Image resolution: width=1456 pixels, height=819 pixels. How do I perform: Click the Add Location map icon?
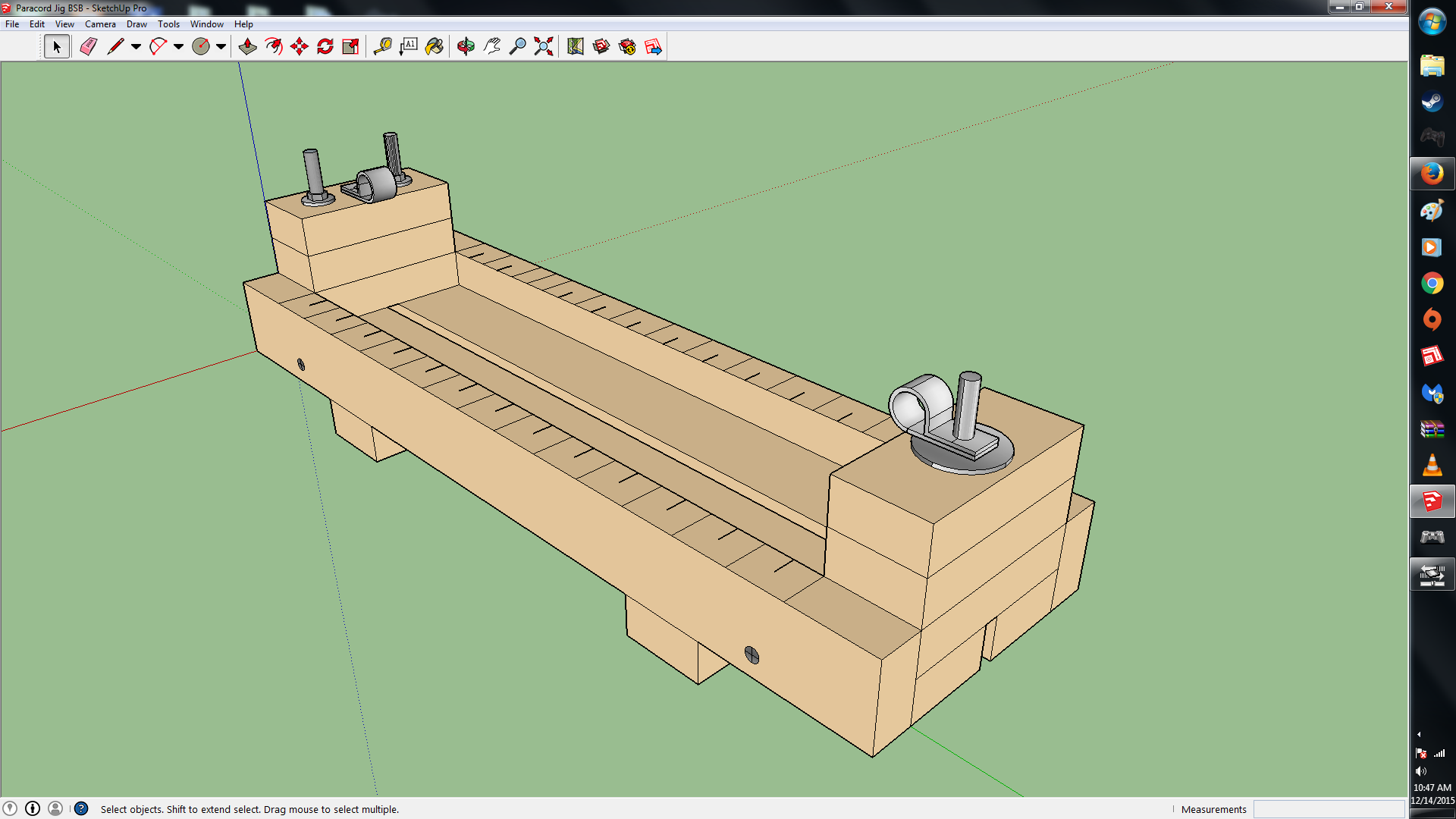click(x=576, y=47)
